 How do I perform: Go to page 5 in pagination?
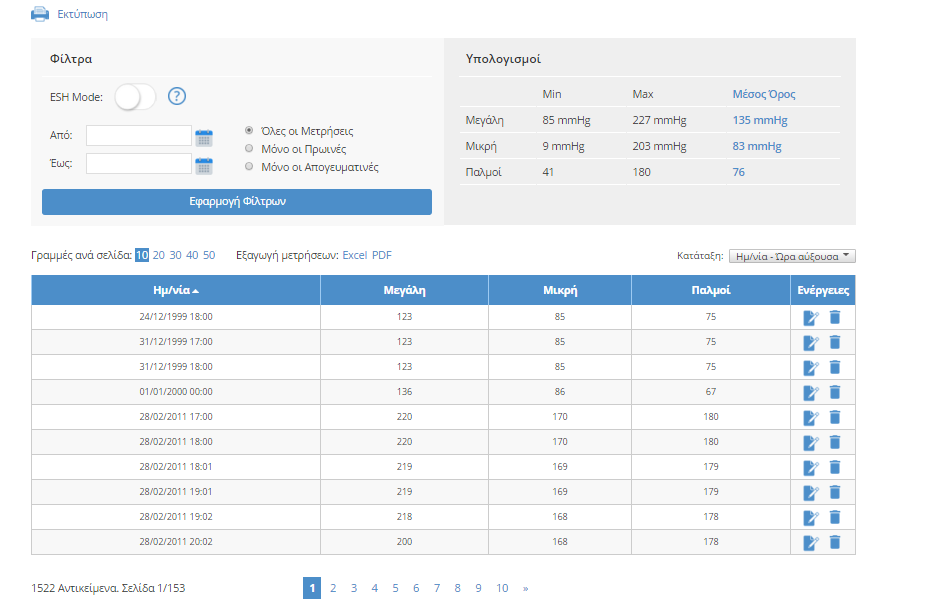(395, 588)
